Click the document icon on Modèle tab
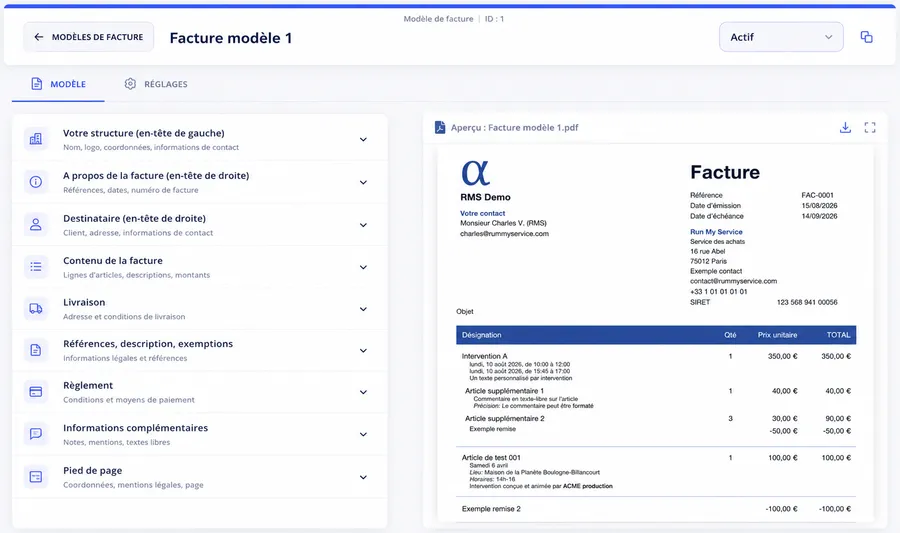Viewport: 900px width, 533px height. coord(36,84)
